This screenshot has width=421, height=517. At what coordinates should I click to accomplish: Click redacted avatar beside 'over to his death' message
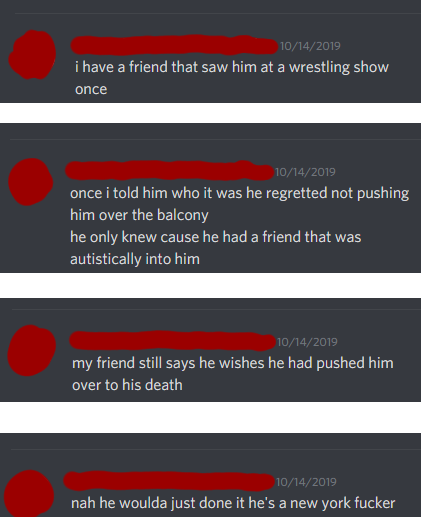tap(32, 350)
